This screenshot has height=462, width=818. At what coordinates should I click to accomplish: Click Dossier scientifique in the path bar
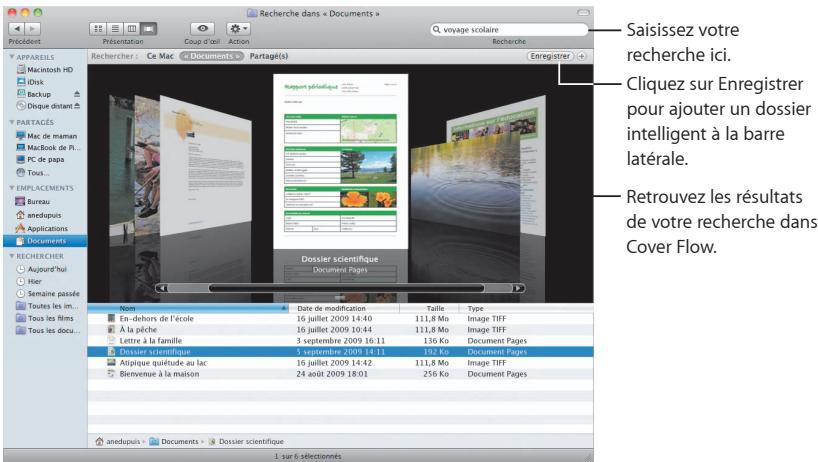click(x=246, y=442)
